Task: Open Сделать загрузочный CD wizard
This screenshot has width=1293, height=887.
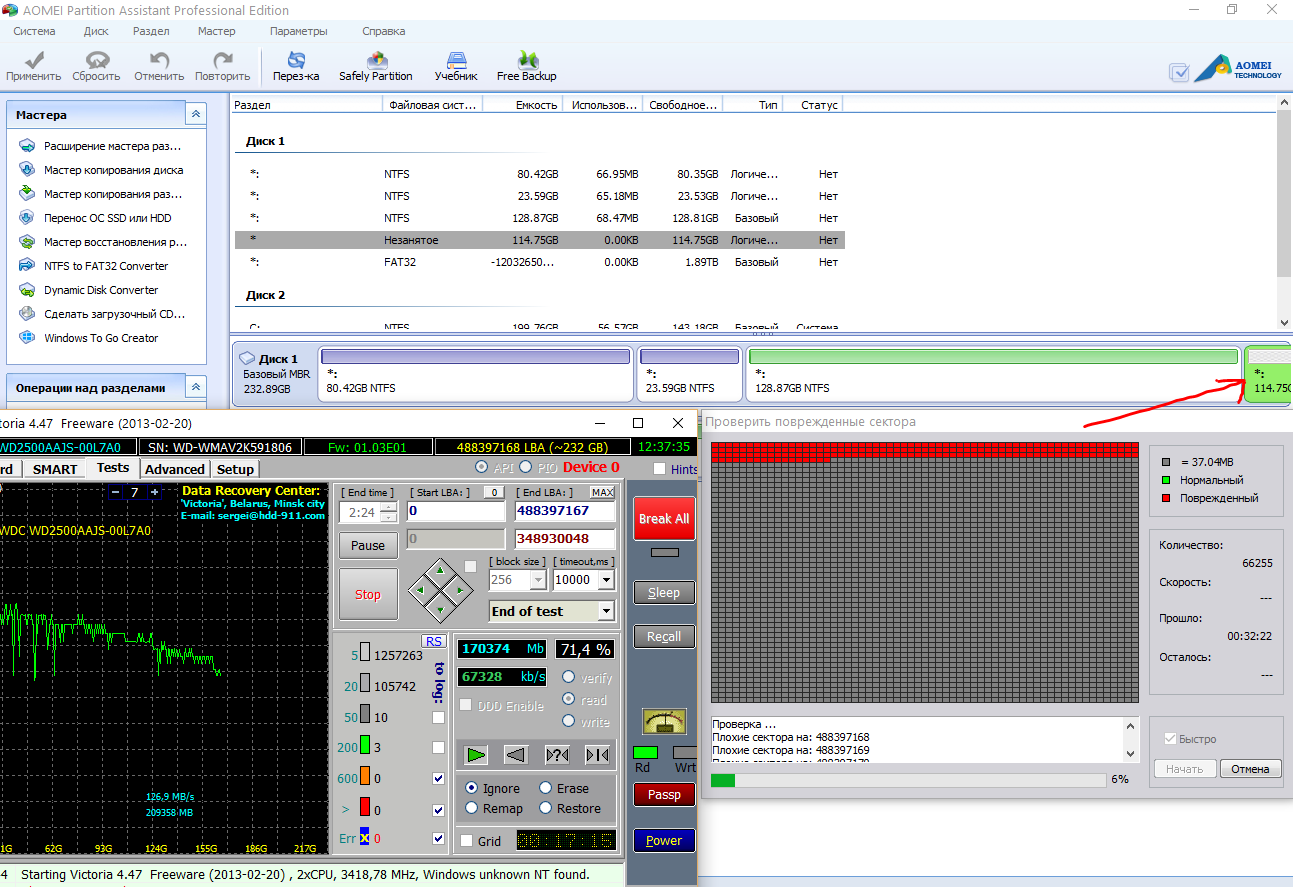Action: pyautogui.click(x=102, y=314)
